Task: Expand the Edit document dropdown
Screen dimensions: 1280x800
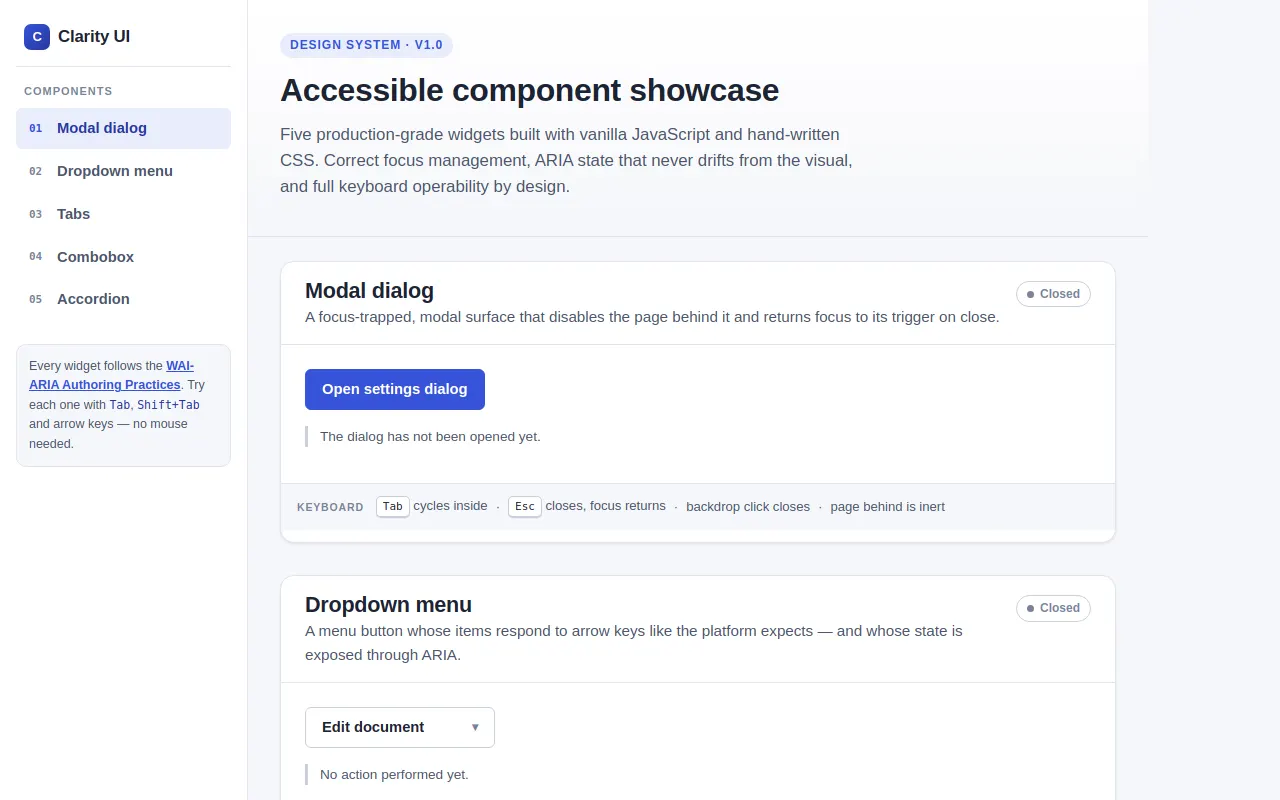Action: coord(400,727)
